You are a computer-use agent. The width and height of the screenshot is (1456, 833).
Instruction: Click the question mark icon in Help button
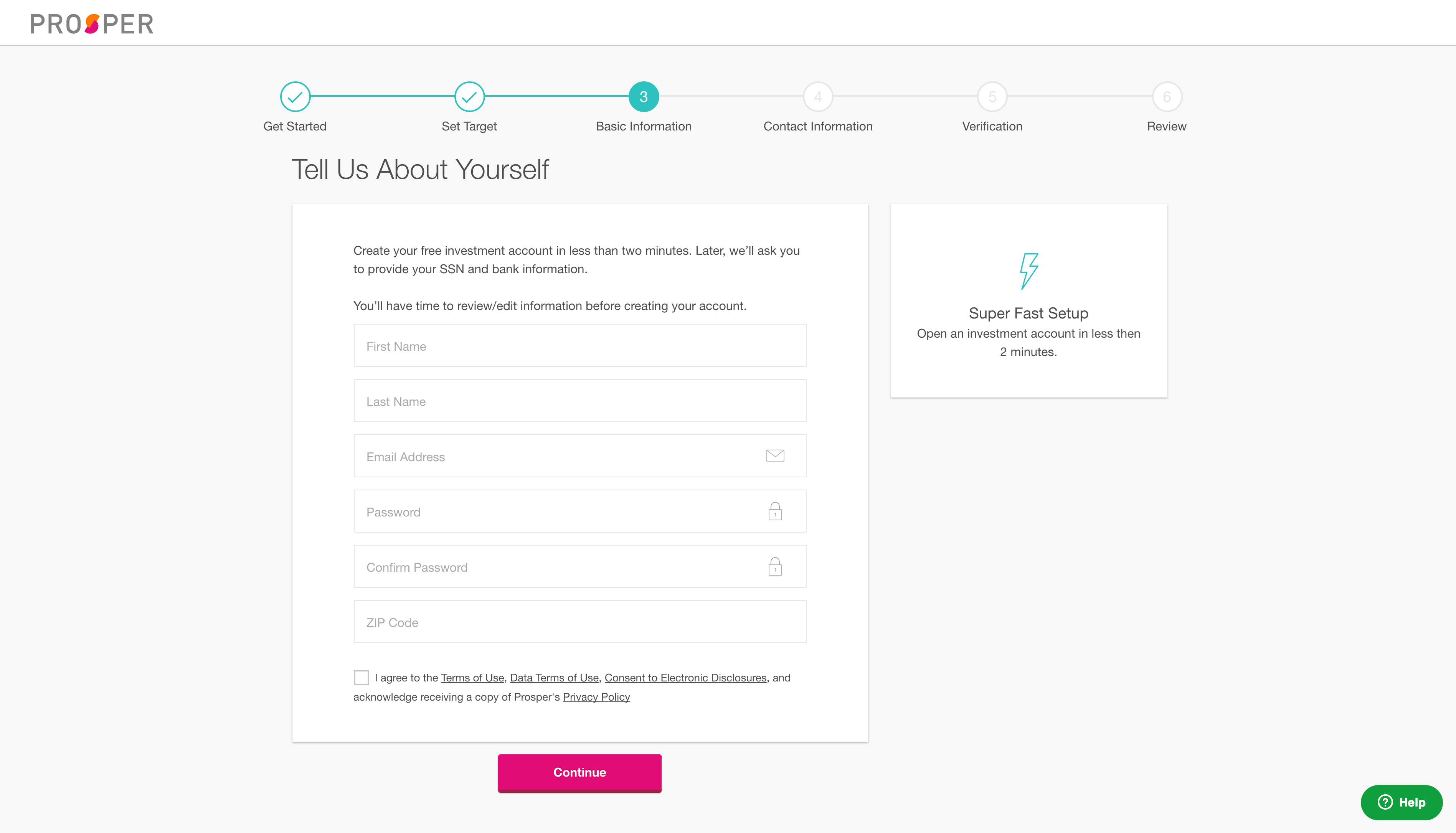[x=1385, y=802]
